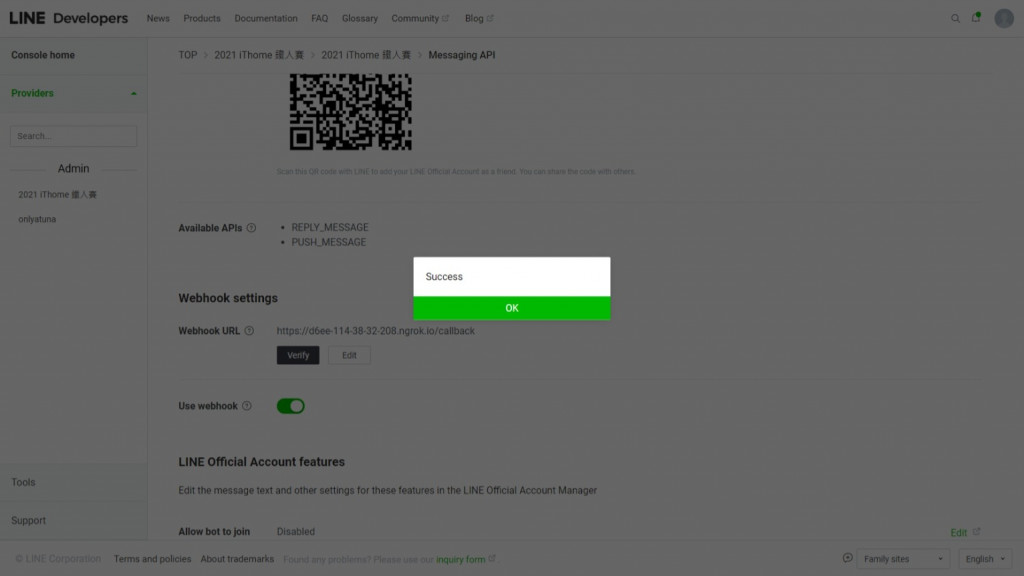This screenshot has height=576, width=1024.
Task: Click the Webhook settings heading
Action: click(x=228, y=298)
